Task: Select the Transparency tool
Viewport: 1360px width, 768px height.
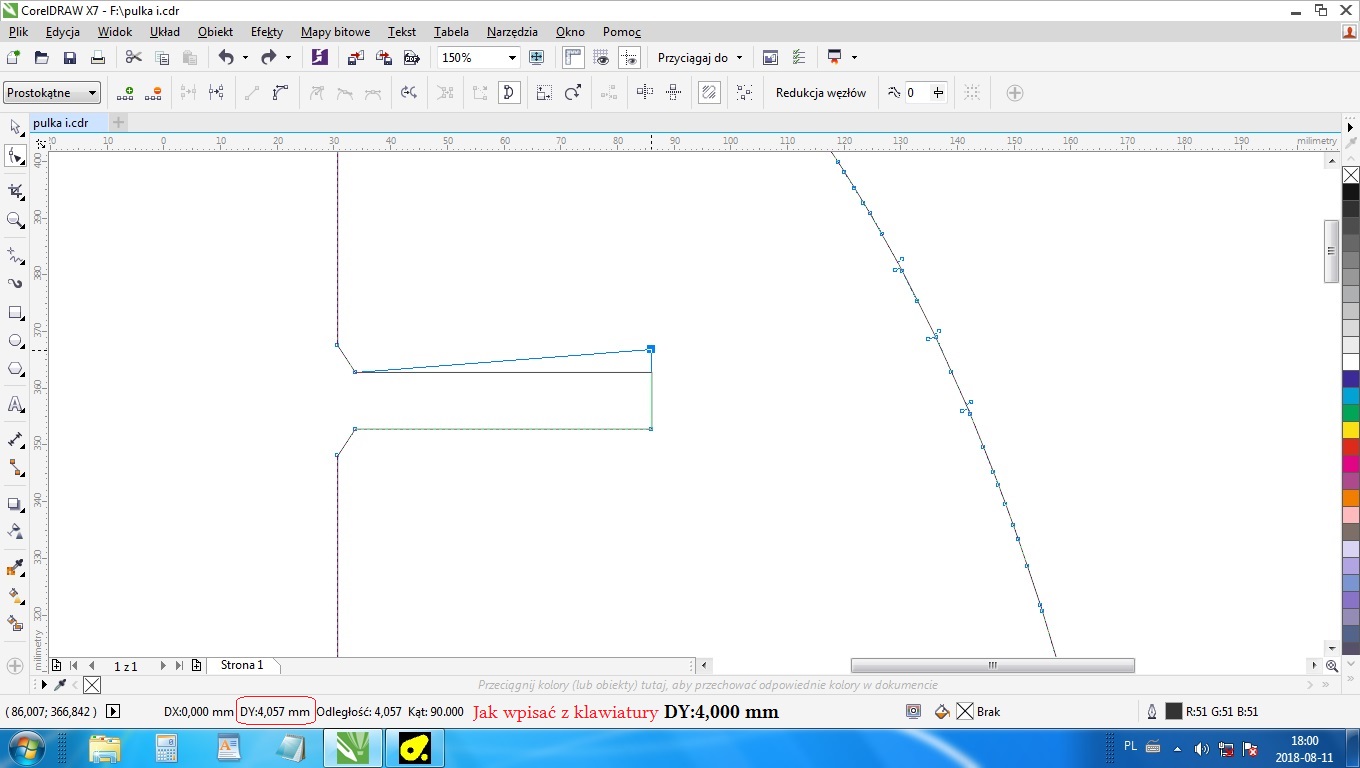Action: [15, 531]
